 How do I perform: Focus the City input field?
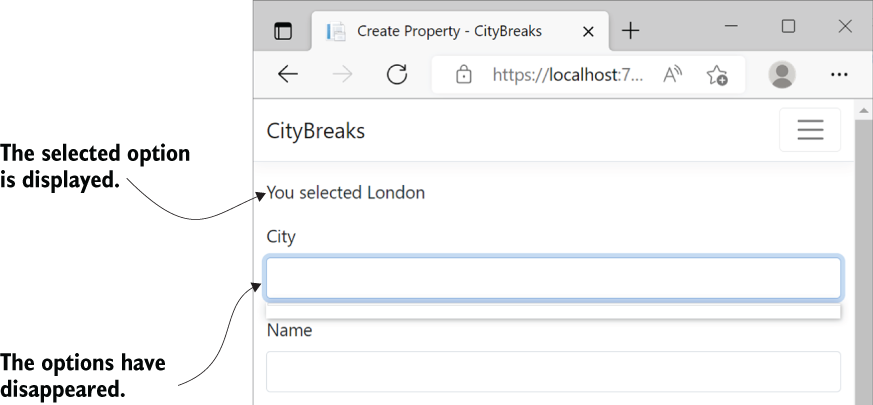tap(553, 278)
